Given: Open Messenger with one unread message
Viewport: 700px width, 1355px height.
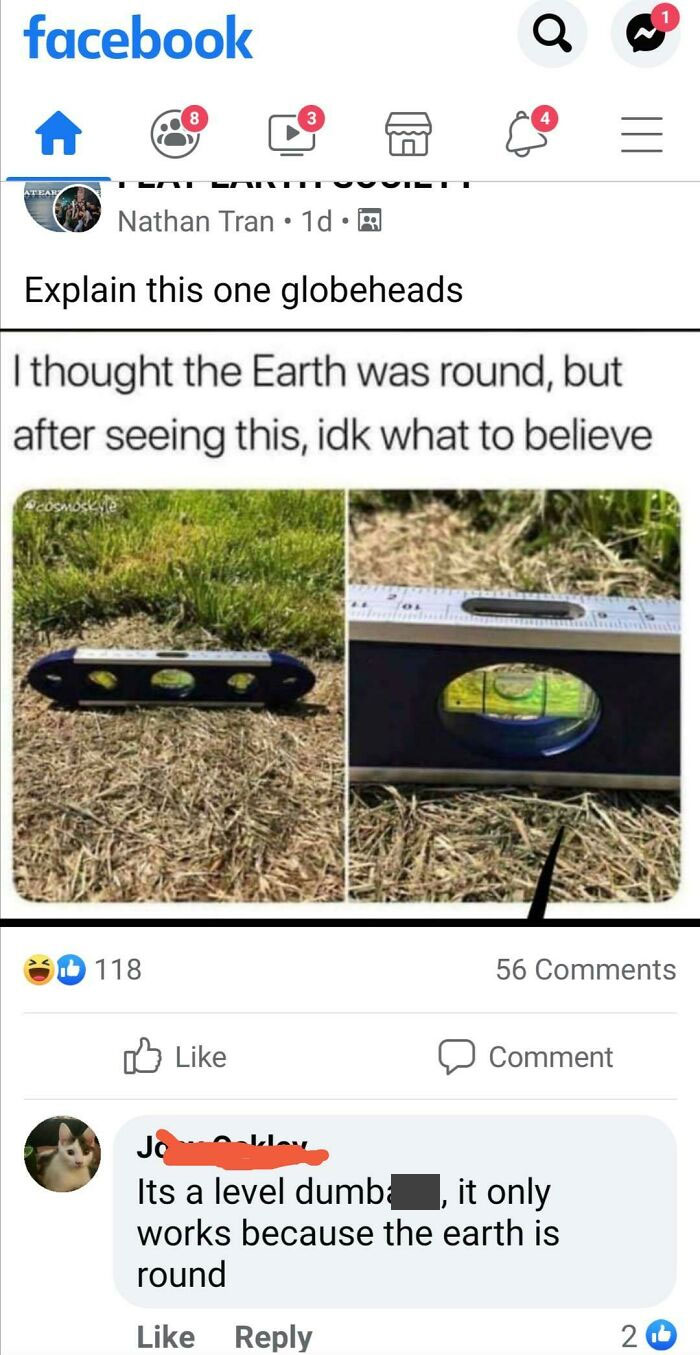Looking at the screenshot, I should (645, 35).
